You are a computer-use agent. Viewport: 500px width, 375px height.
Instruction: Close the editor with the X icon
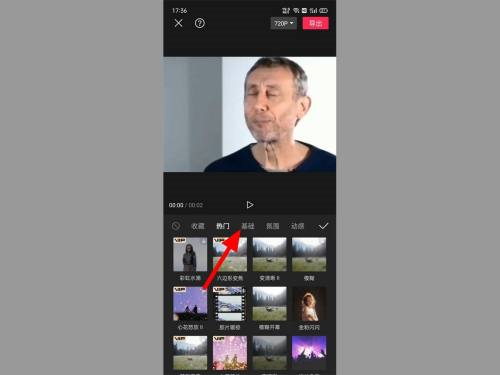pos(178,23)
